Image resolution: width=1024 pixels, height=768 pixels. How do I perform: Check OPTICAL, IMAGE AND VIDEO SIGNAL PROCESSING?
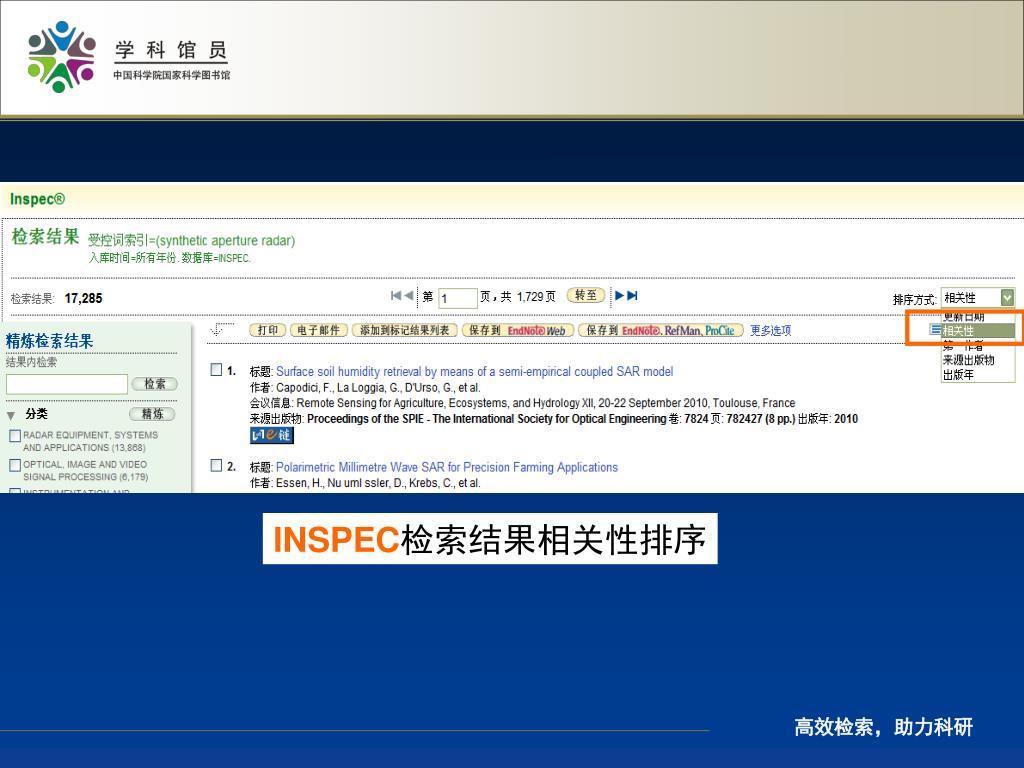[15, 465]
